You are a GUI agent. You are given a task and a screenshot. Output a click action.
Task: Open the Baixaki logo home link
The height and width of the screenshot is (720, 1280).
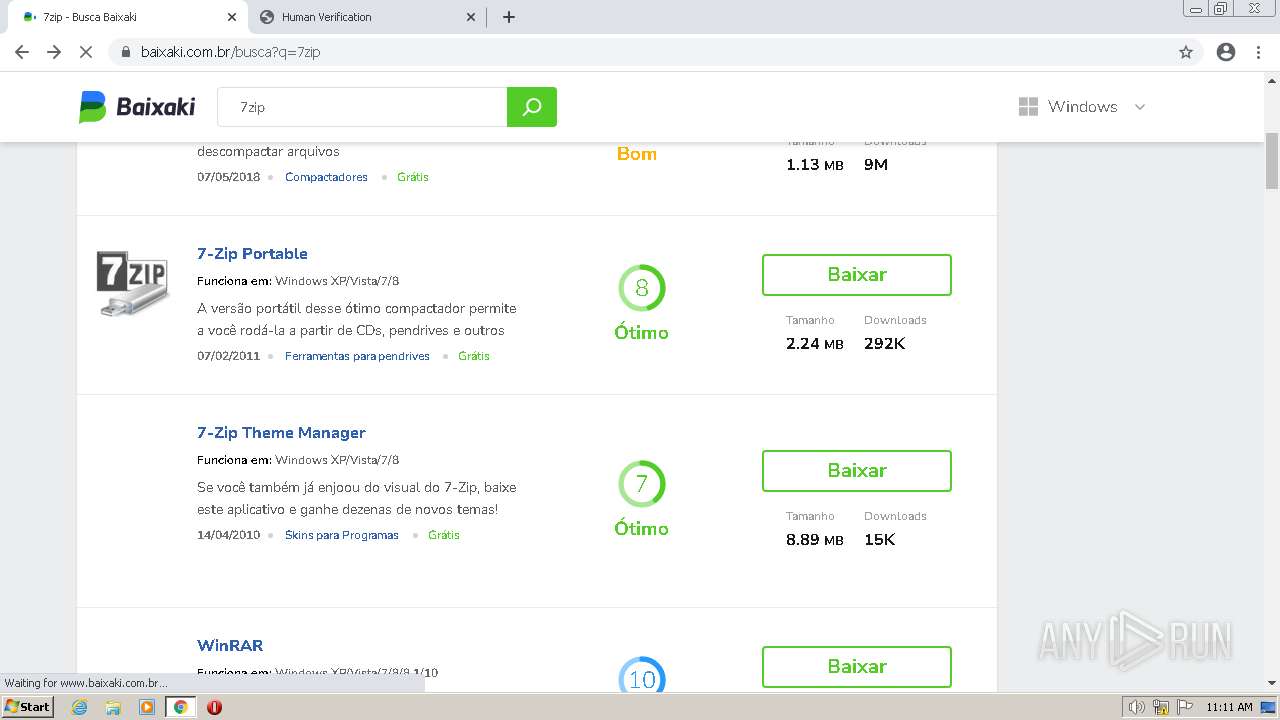[137, 107]
